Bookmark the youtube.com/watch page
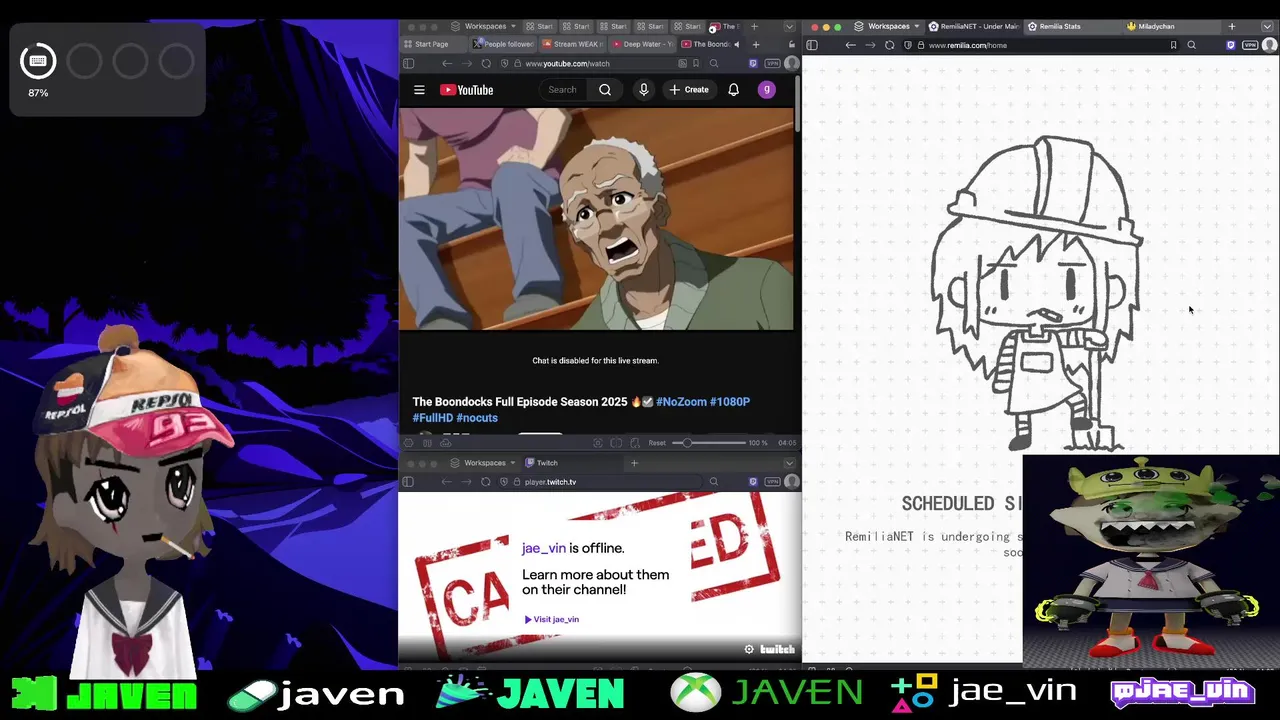This screenshot has width=1280, height=720. pyautogui.click(x=696, y=63)
